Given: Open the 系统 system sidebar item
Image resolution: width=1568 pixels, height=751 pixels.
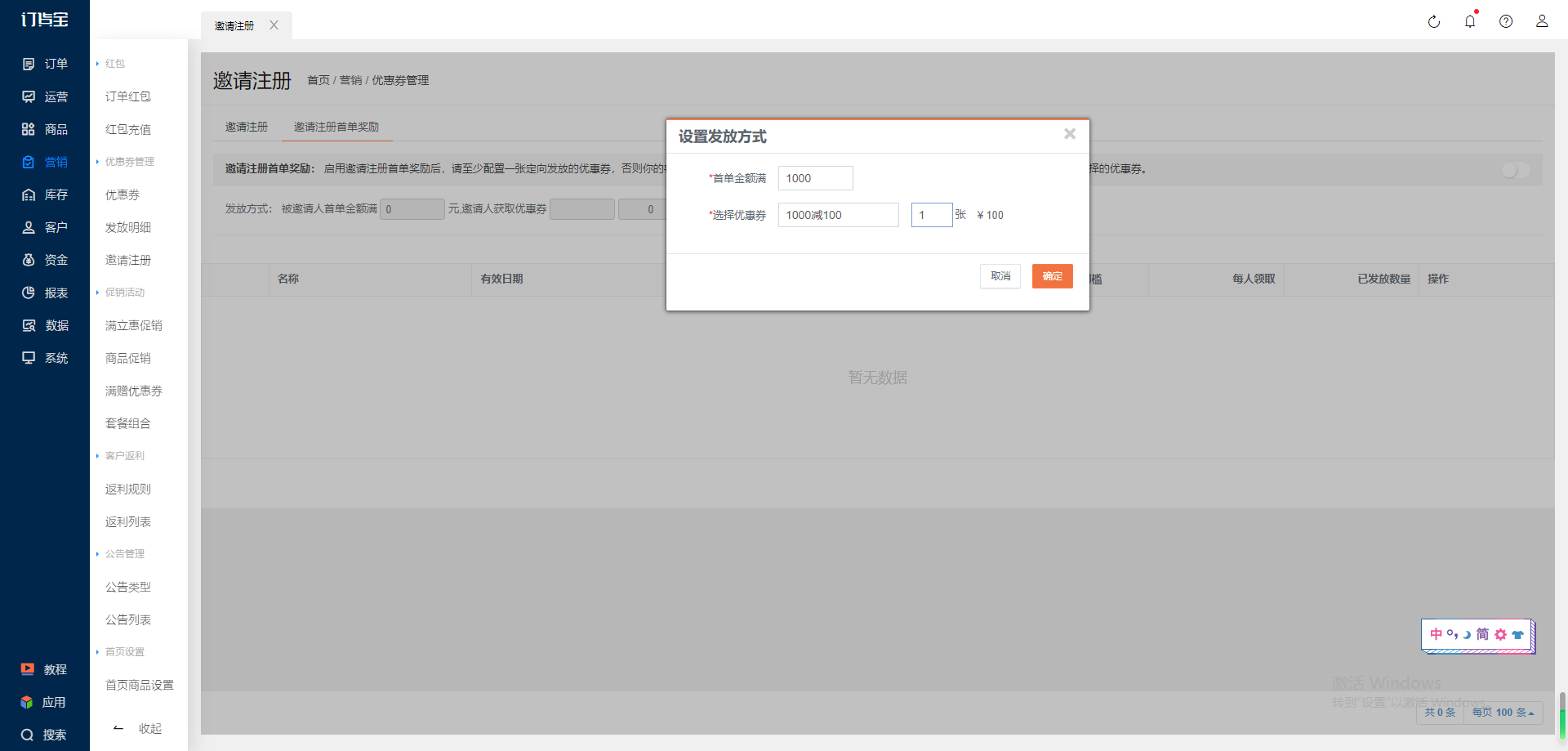Looking at the screenshot, I should tap(45, 358).
